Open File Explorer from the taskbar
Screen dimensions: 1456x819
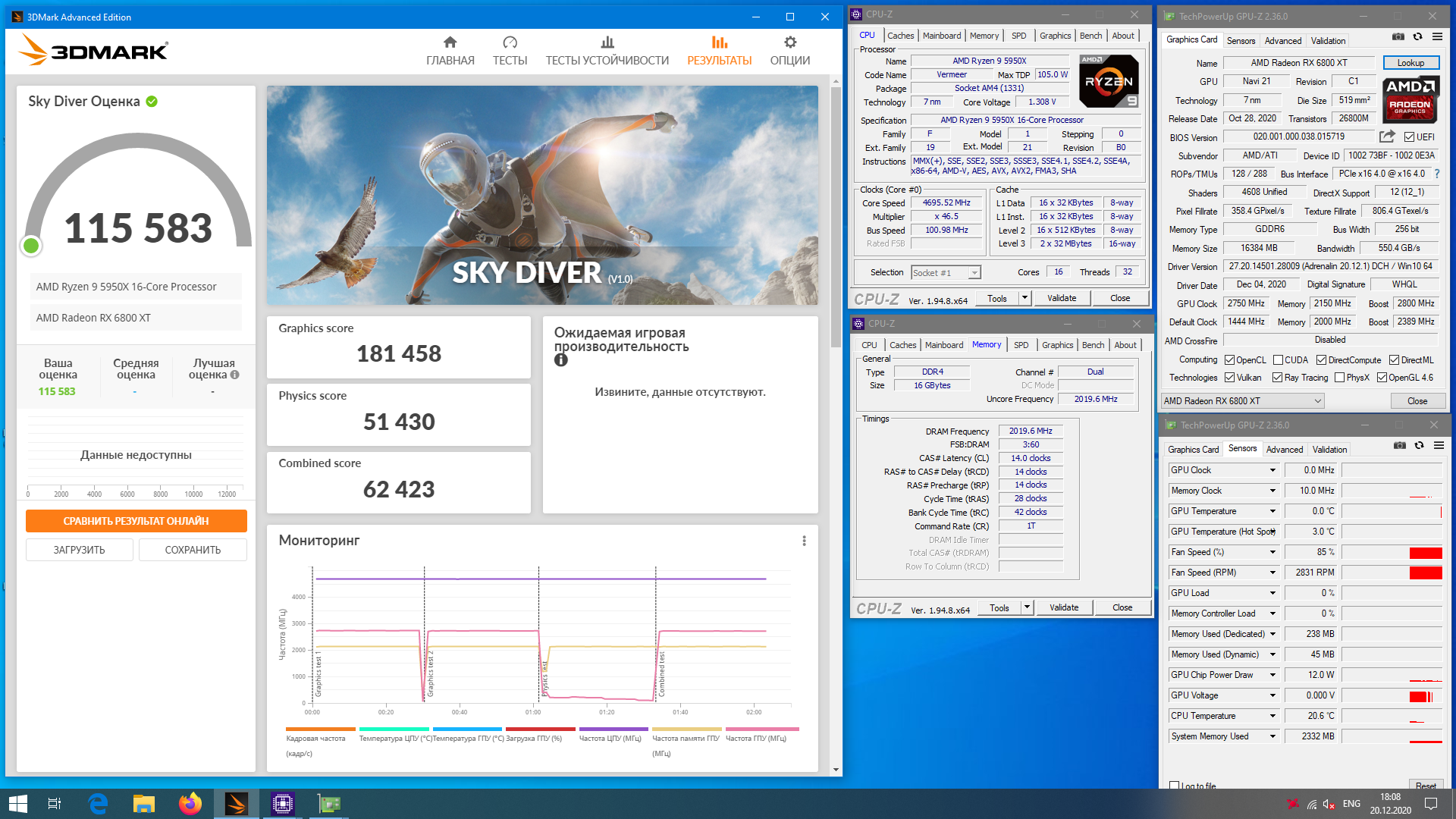[144, 804]
